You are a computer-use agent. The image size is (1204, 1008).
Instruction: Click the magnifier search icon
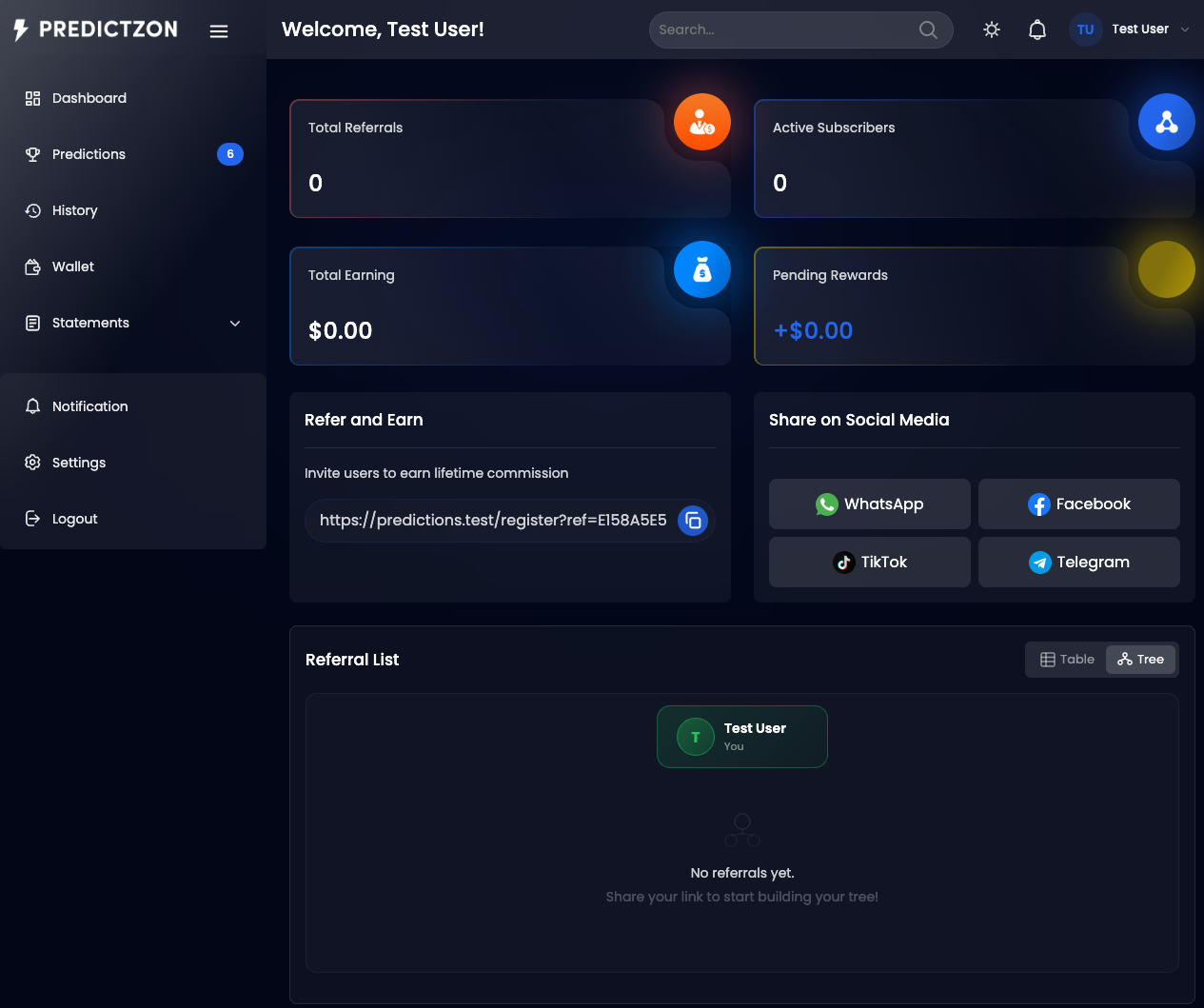pos(928,30)
